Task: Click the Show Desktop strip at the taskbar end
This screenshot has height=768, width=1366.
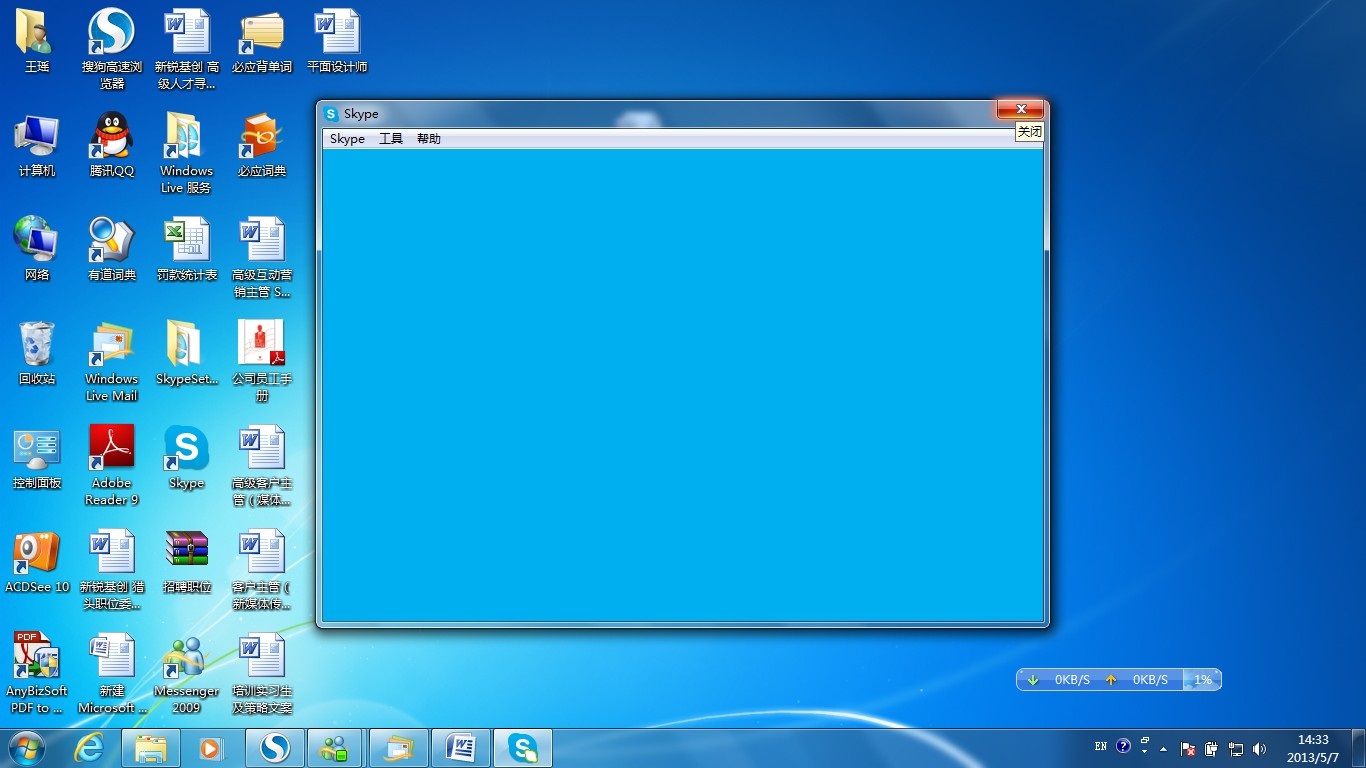Action: tap(1358, 748)
